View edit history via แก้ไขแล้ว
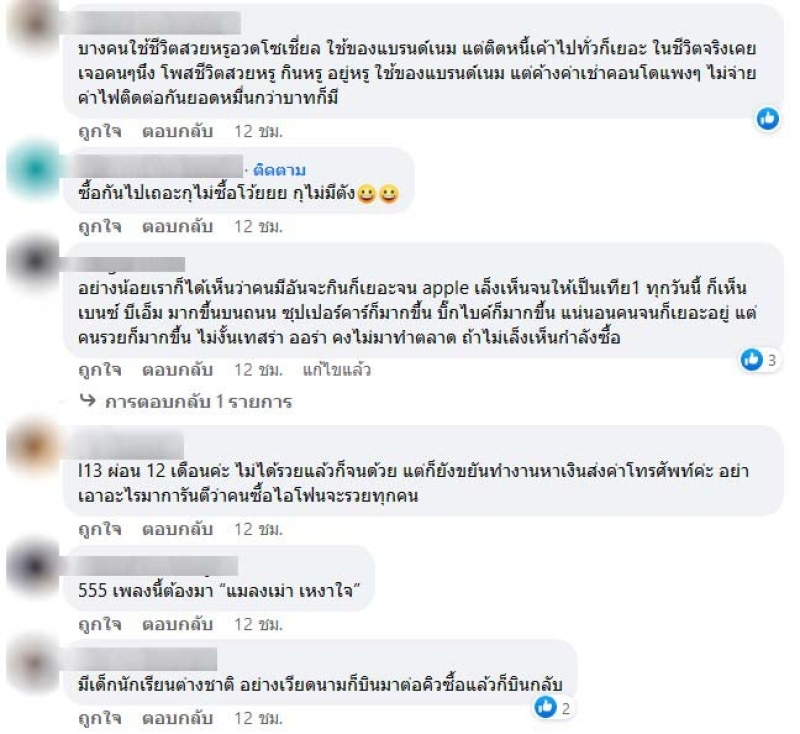The image size is (800, 734). [337, 369]
